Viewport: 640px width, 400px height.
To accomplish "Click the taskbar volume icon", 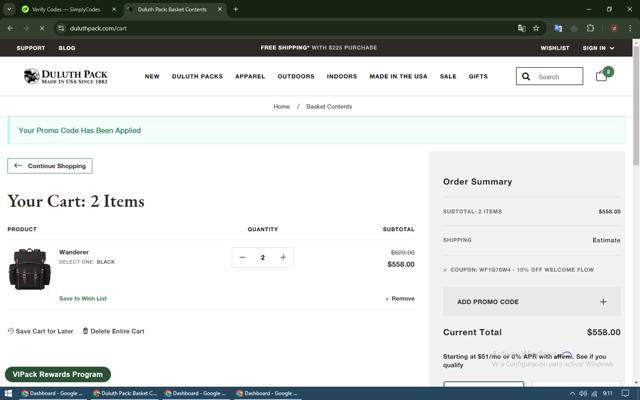I will (583, 393).
